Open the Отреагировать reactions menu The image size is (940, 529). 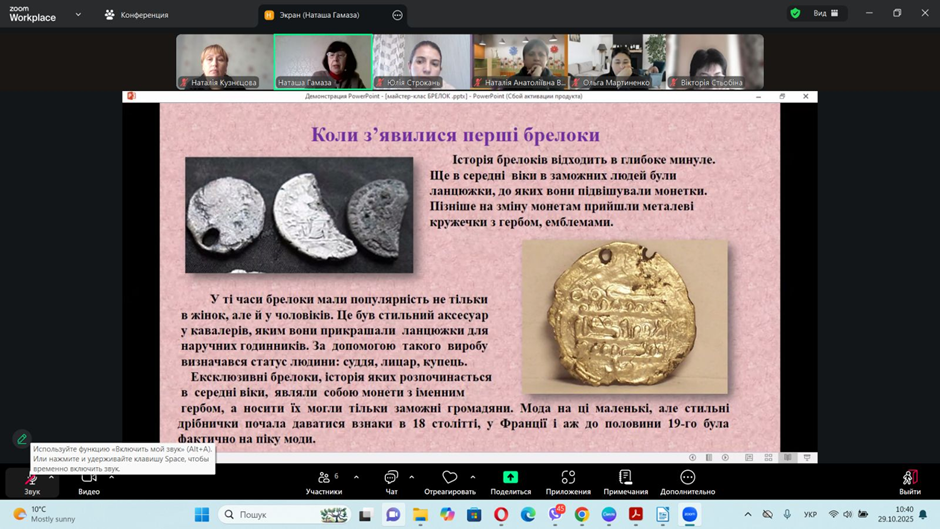pyautogui.click(x=449, y=482)
